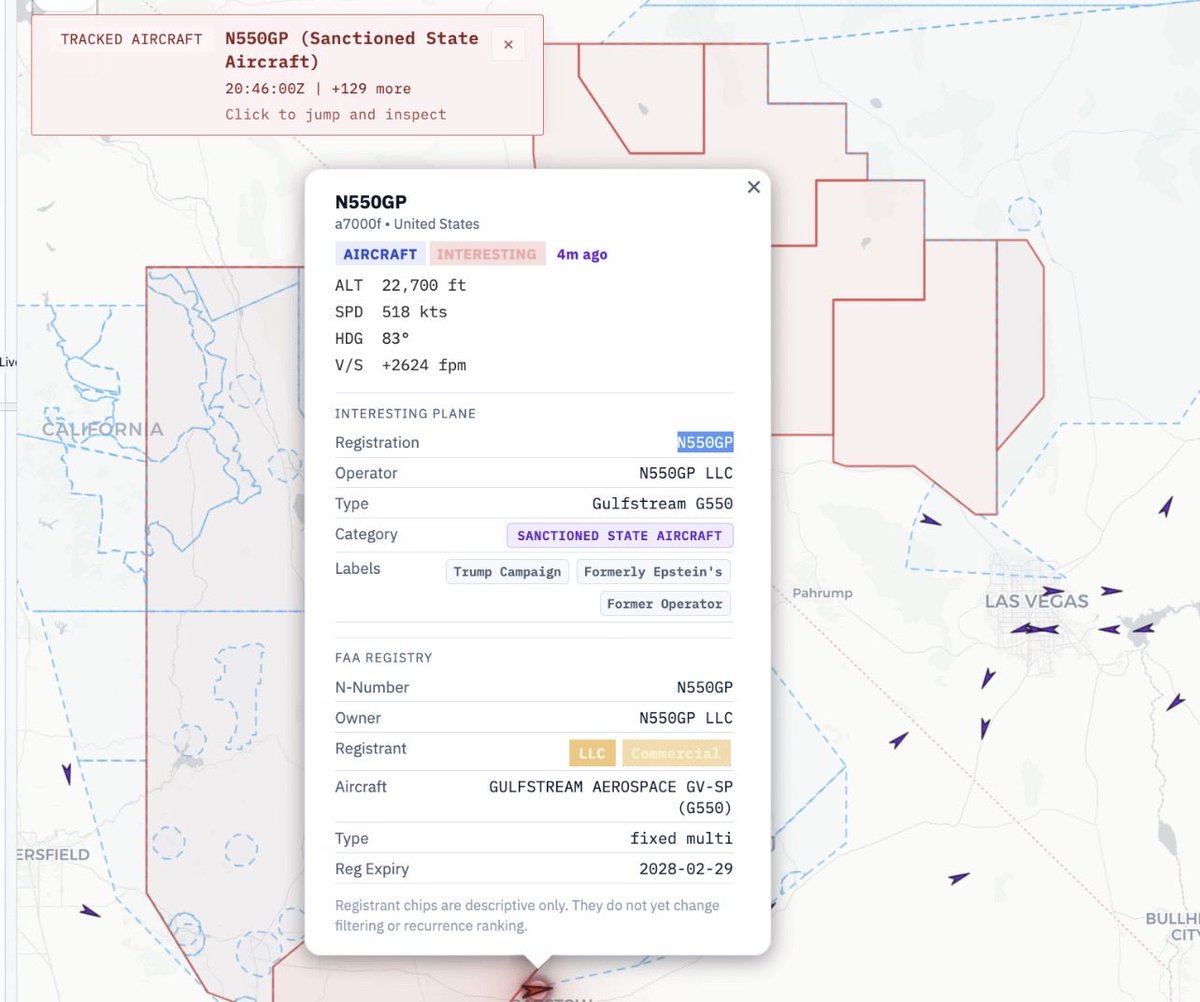The image size is (1200, 1002).
Task: Click the Pahrump map label
Action: click(x=822, y=593)
